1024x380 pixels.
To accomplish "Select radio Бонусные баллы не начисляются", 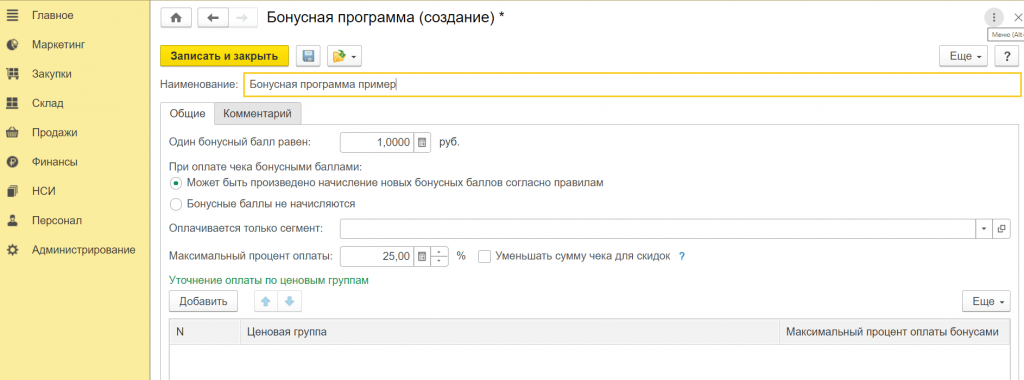I will [176, 204].
